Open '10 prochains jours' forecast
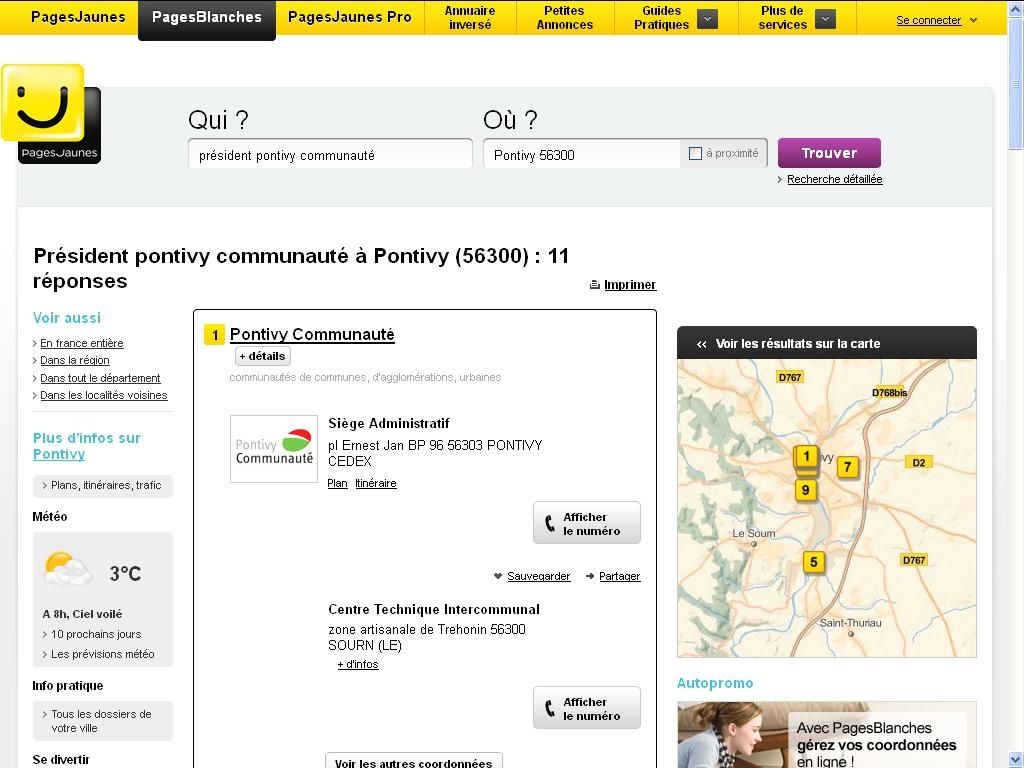The width and height of the screenshot is (1024, 768). [x=96, y=634]
